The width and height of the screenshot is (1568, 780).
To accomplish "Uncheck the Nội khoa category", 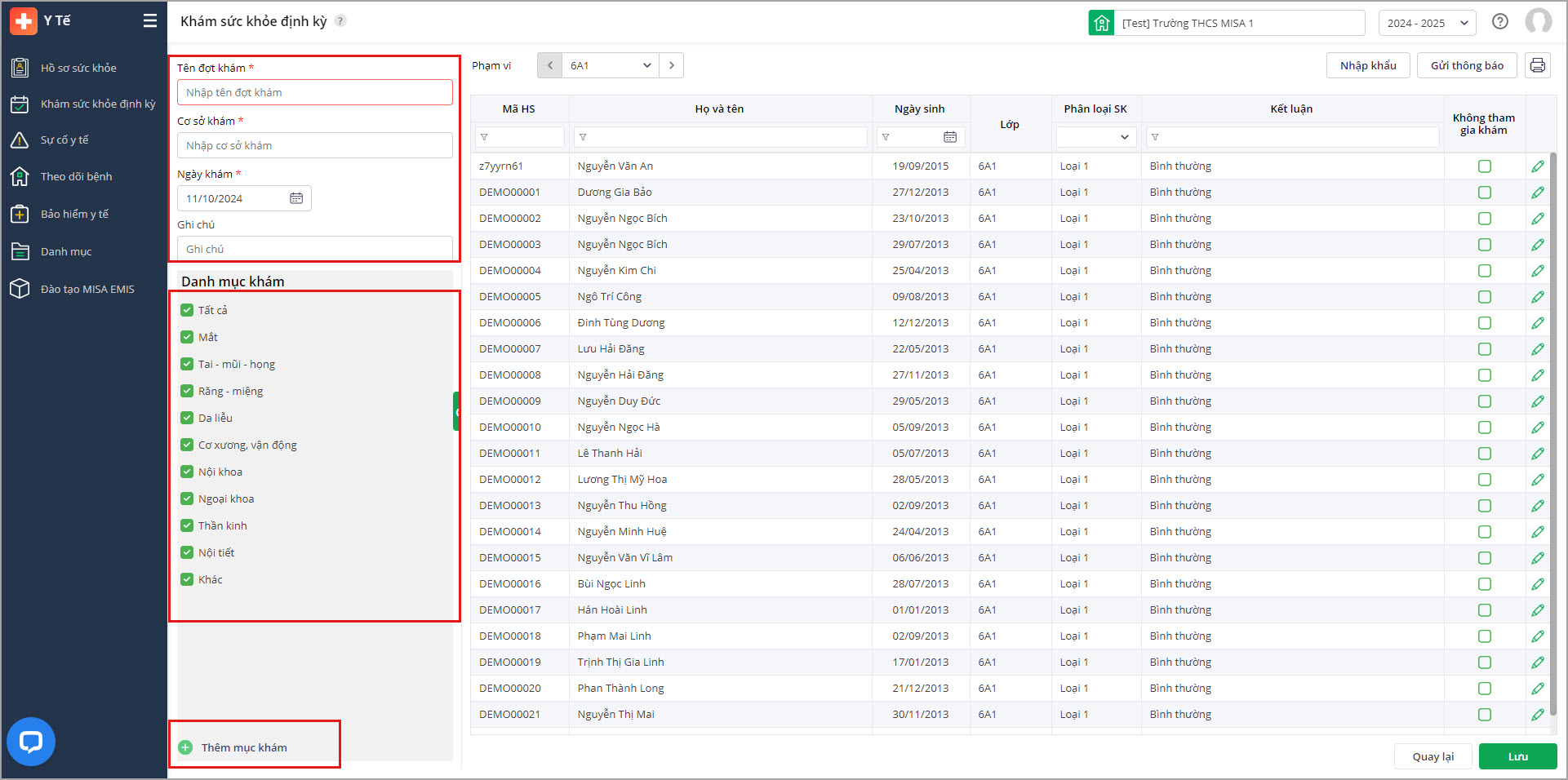I will [x=187, y=472].
